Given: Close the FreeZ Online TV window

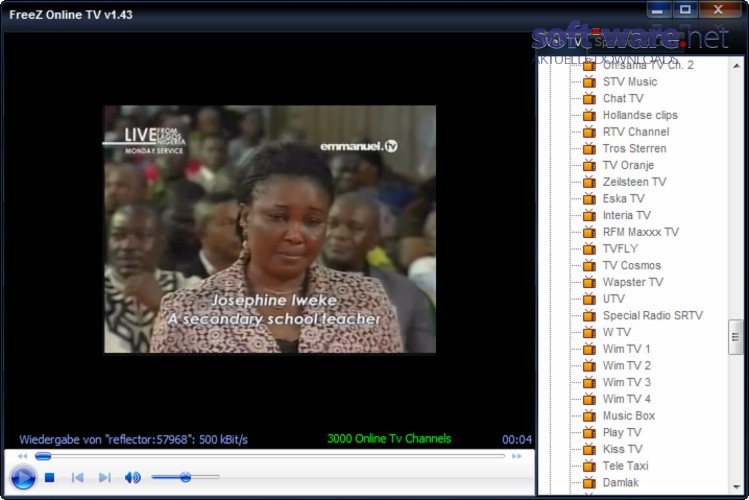Looking at the screenshot, I should coord(718,11).
